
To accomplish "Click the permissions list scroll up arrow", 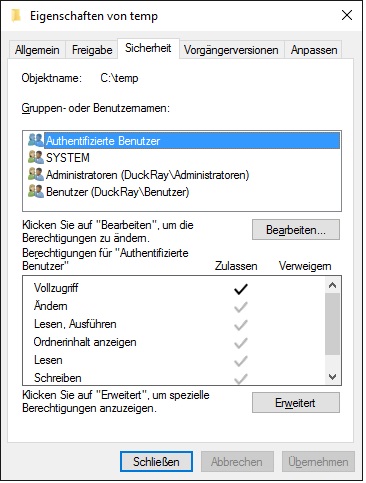I will 332,285.
